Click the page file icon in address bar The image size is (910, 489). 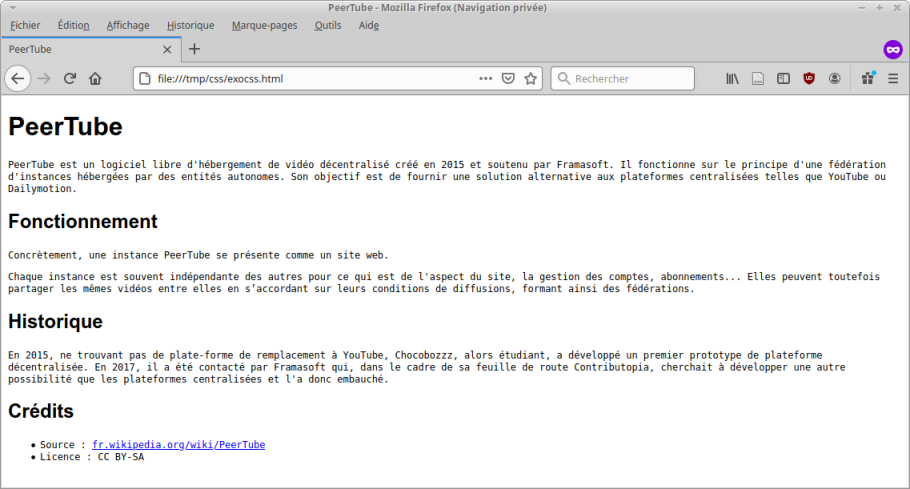pos(145,78)
